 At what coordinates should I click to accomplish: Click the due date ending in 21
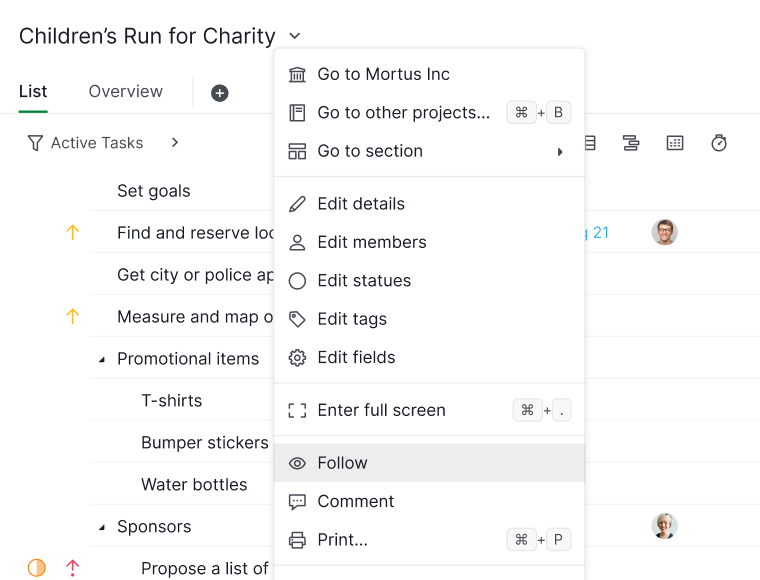(x=597, y=233)
